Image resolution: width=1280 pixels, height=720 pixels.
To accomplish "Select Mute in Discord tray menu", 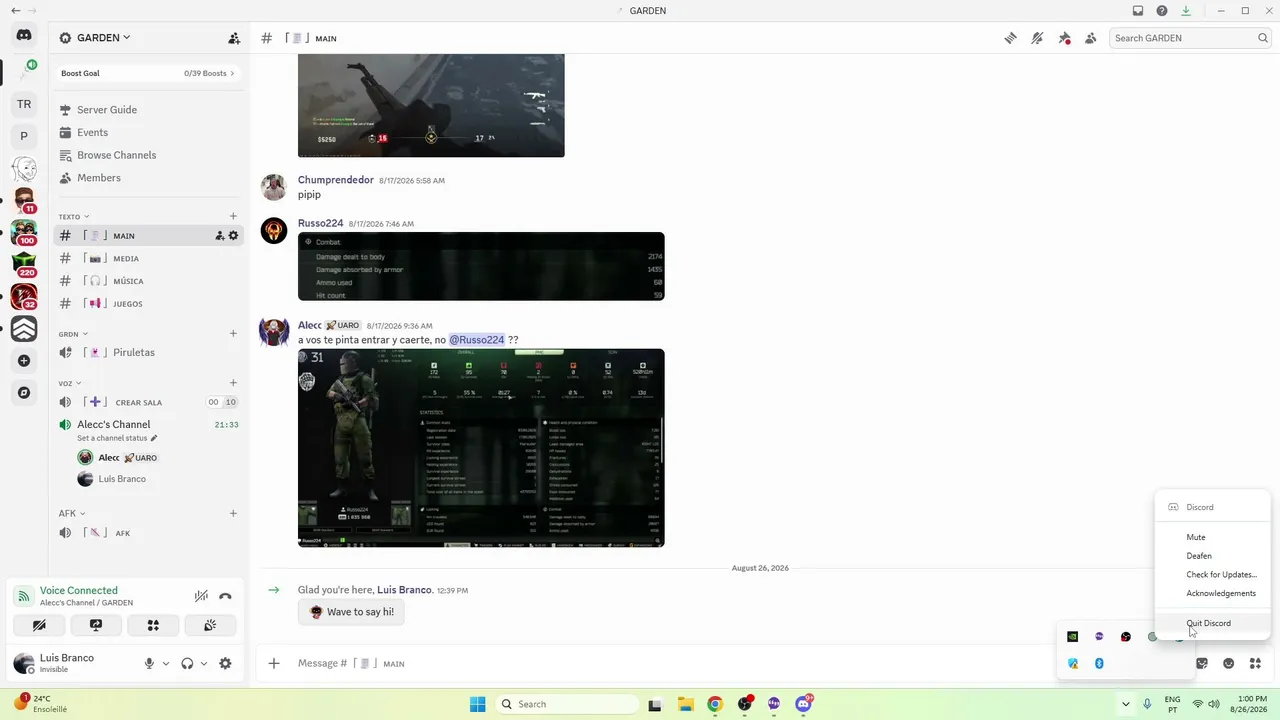I will click(1212, 537).
